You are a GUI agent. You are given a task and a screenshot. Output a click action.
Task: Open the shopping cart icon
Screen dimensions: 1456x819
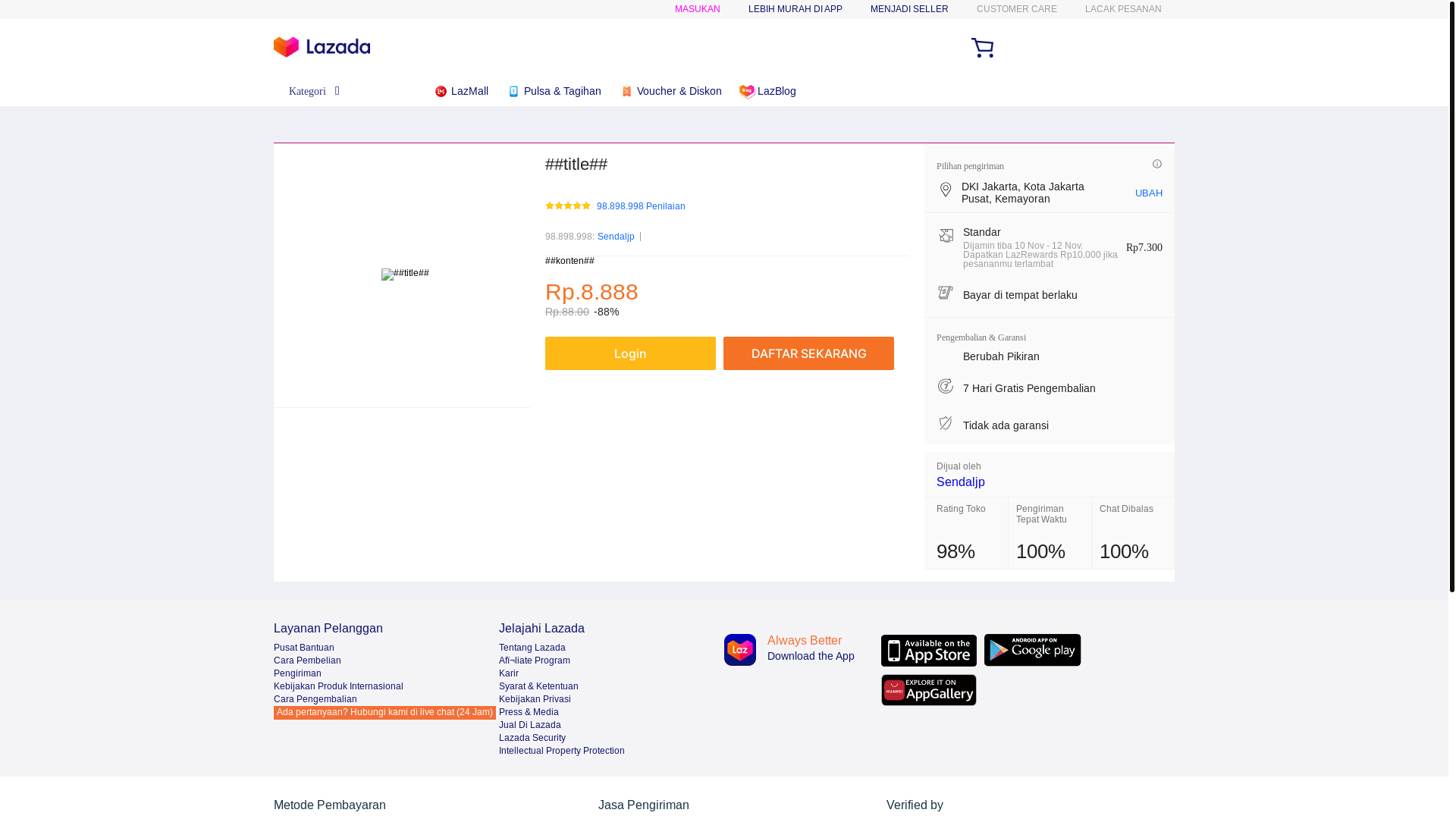pos(982,48)
